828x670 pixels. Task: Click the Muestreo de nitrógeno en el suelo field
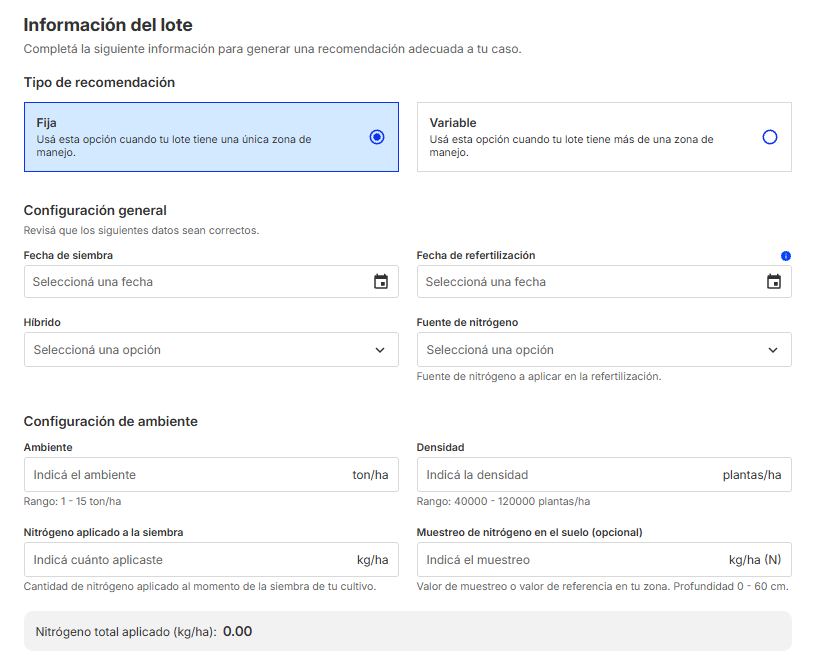click(604, 560)
